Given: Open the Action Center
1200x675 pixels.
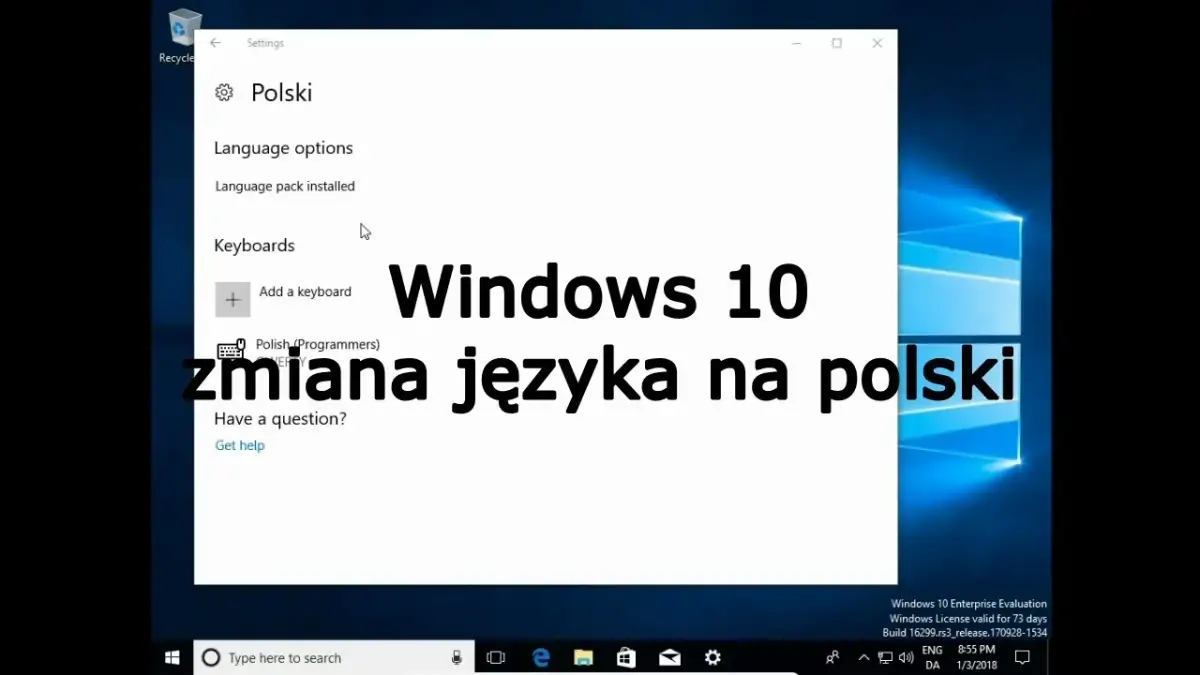Looking at the screenshot, I should 1022,657.
